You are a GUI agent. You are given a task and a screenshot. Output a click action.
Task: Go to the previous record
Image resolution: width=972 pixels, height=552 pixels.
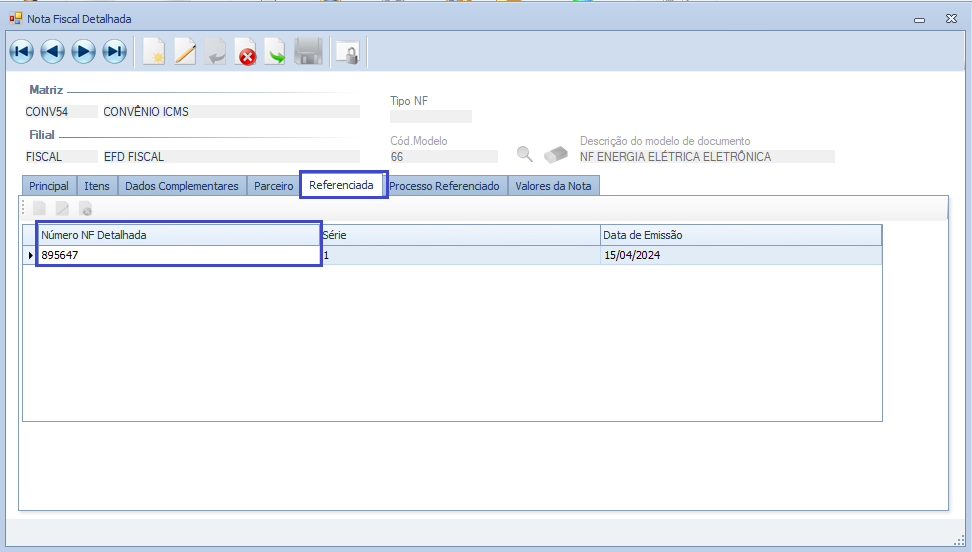[x=53, y=51]
